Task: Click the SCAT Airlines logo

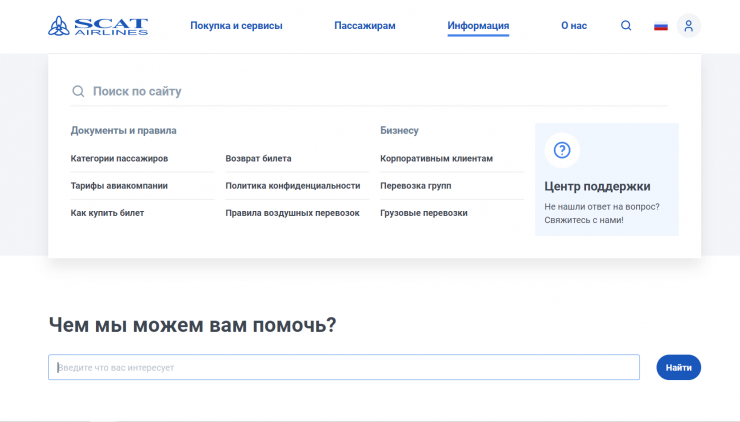Action: click(x=97, y=26)
